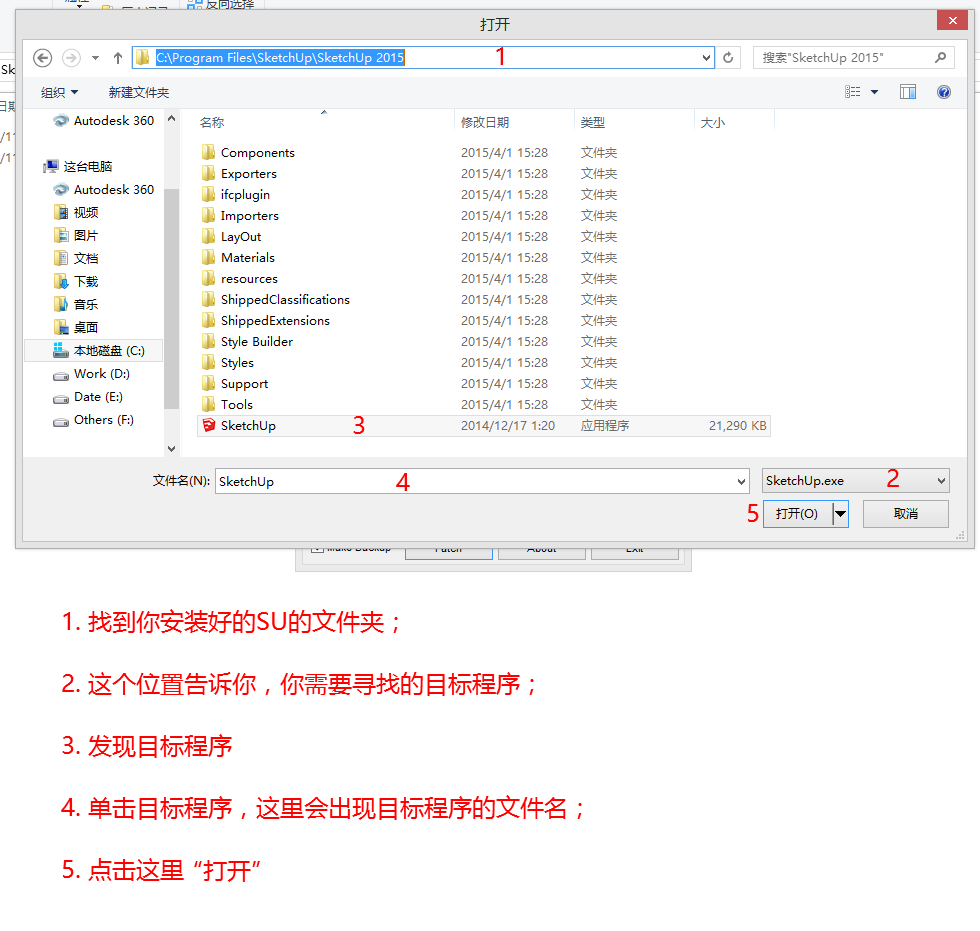Click the resources folder icon
This screenshot has height=931, width=980.
(209, 279)
